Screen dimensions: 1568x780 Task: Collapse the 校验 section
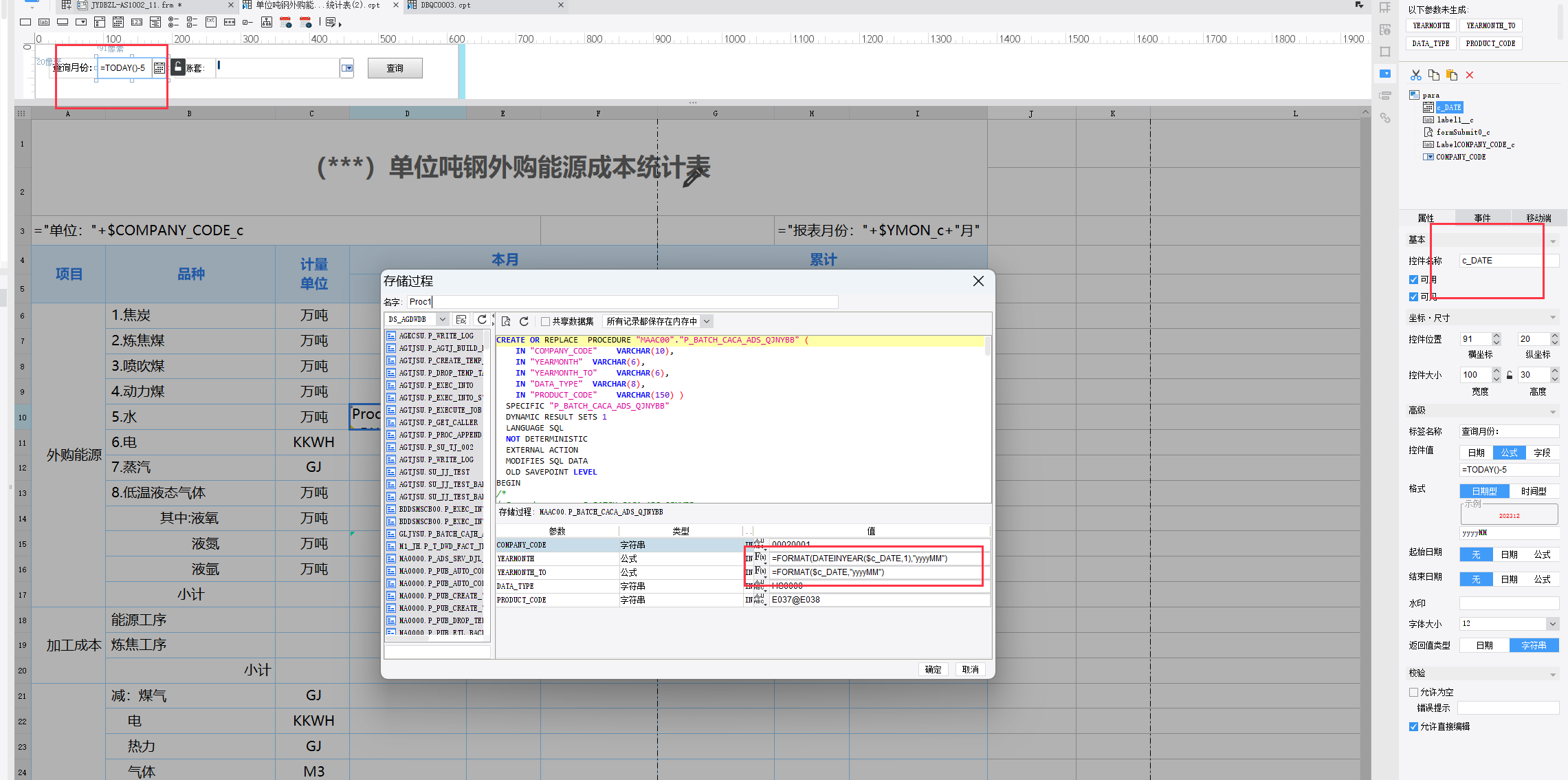coord(1553,674)
